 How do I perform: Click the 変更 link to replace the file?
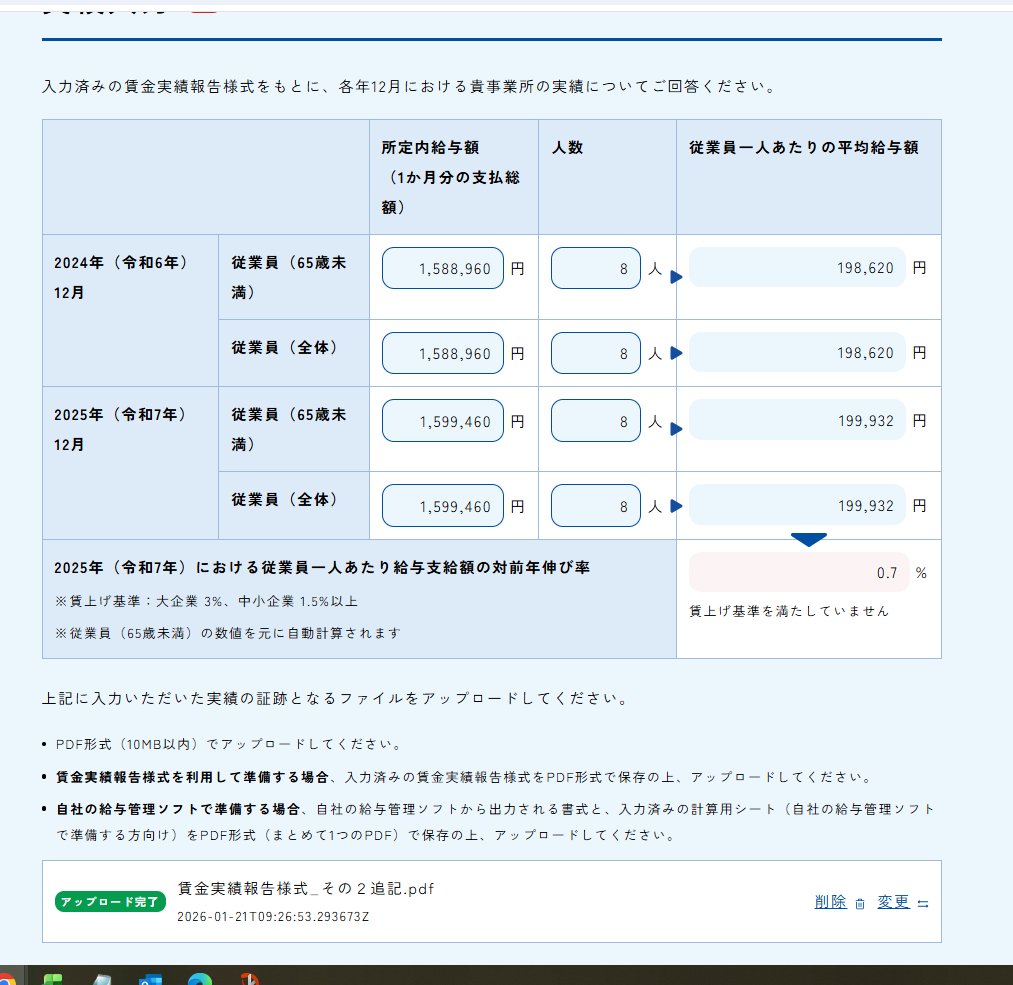point(893,902)
